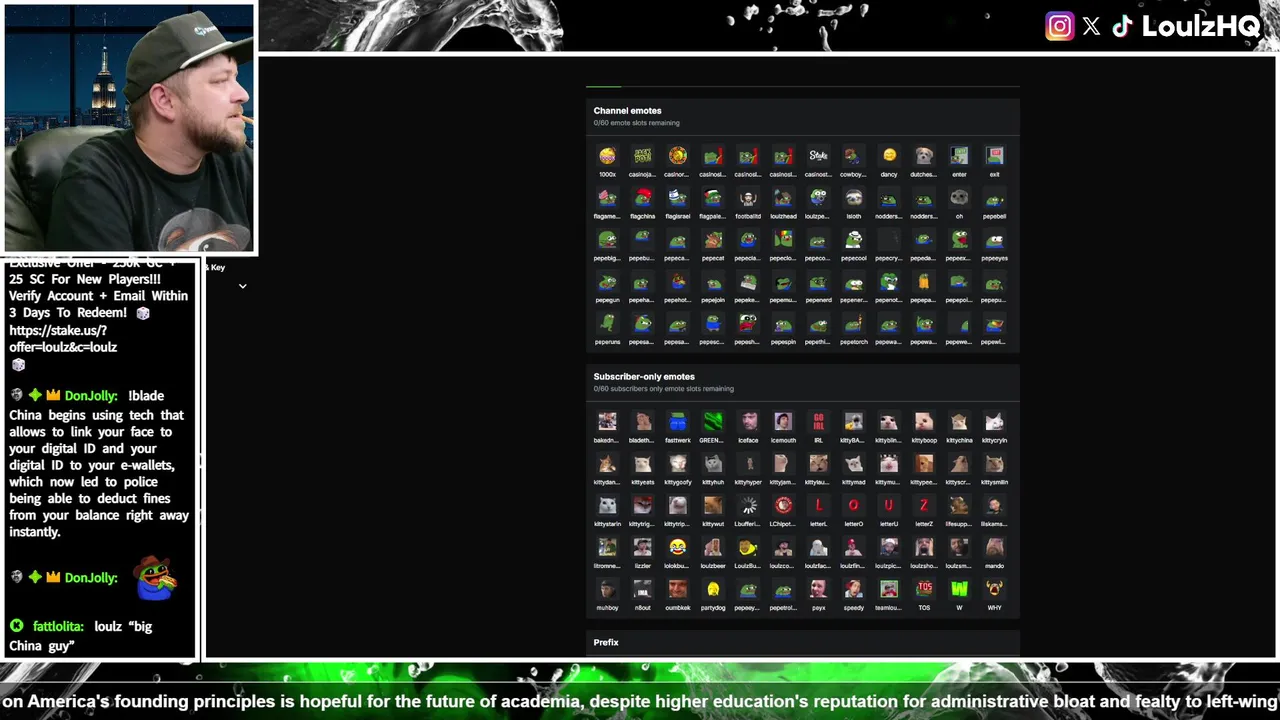Viewport: 1280px width, 720px height.
Task: Click the letterO emote
Action: click(853, 506)
